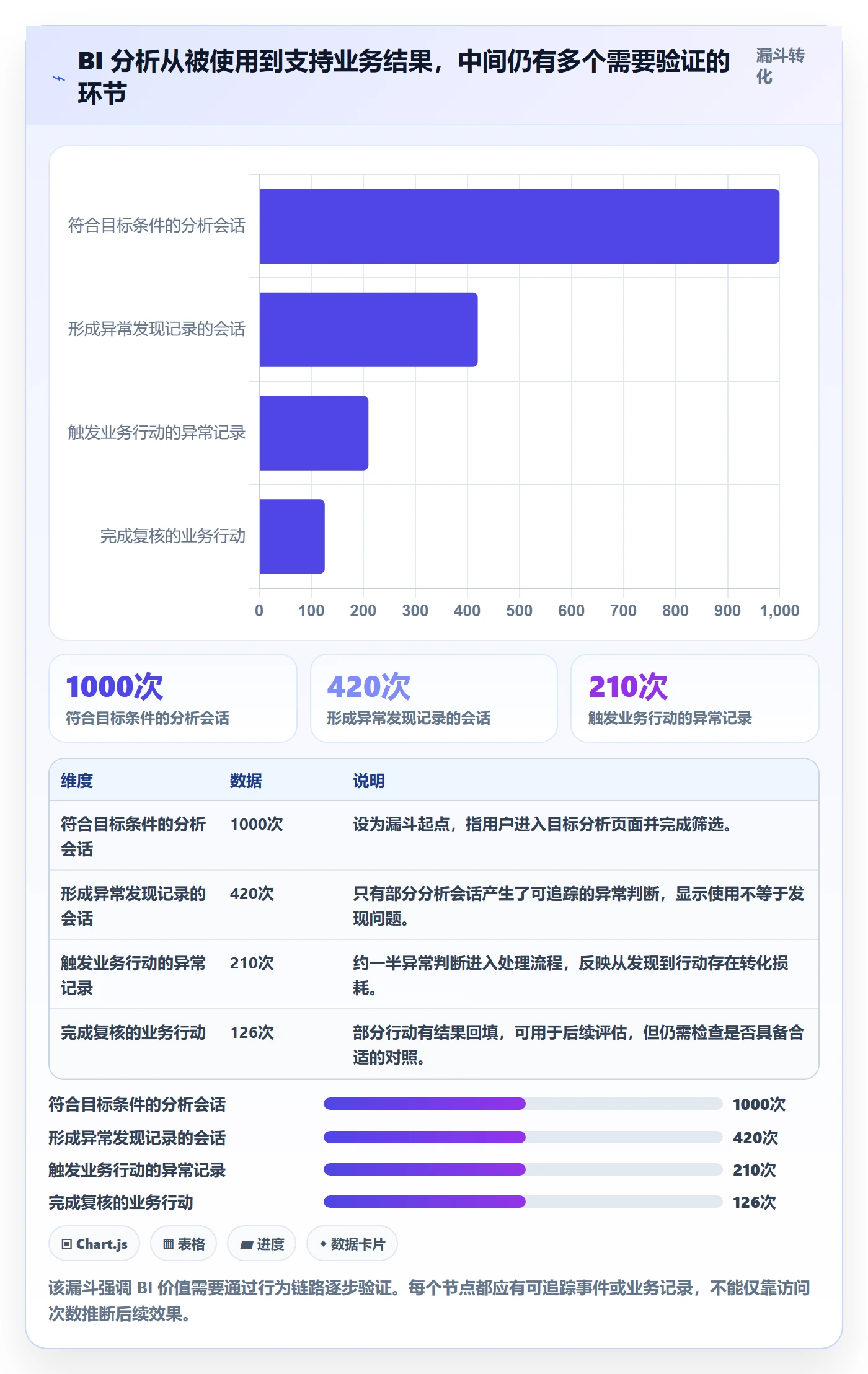Image resolution: width=868 pixels, height=1374 pixels.
Task: Click y-axis label 完成复核的业务行动
Action: coord(173,536)
